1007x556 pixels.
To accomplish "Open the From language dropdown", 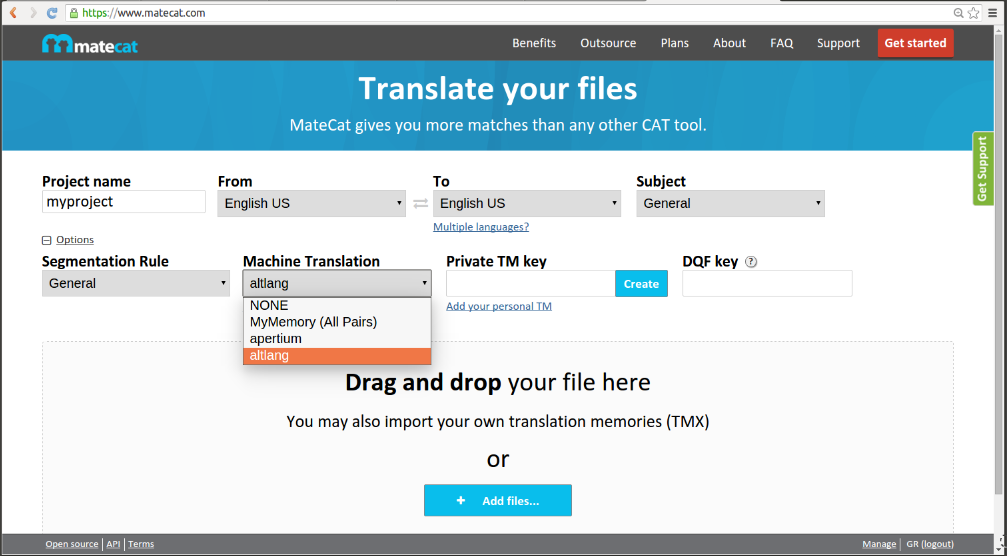I will pos(311,204).
